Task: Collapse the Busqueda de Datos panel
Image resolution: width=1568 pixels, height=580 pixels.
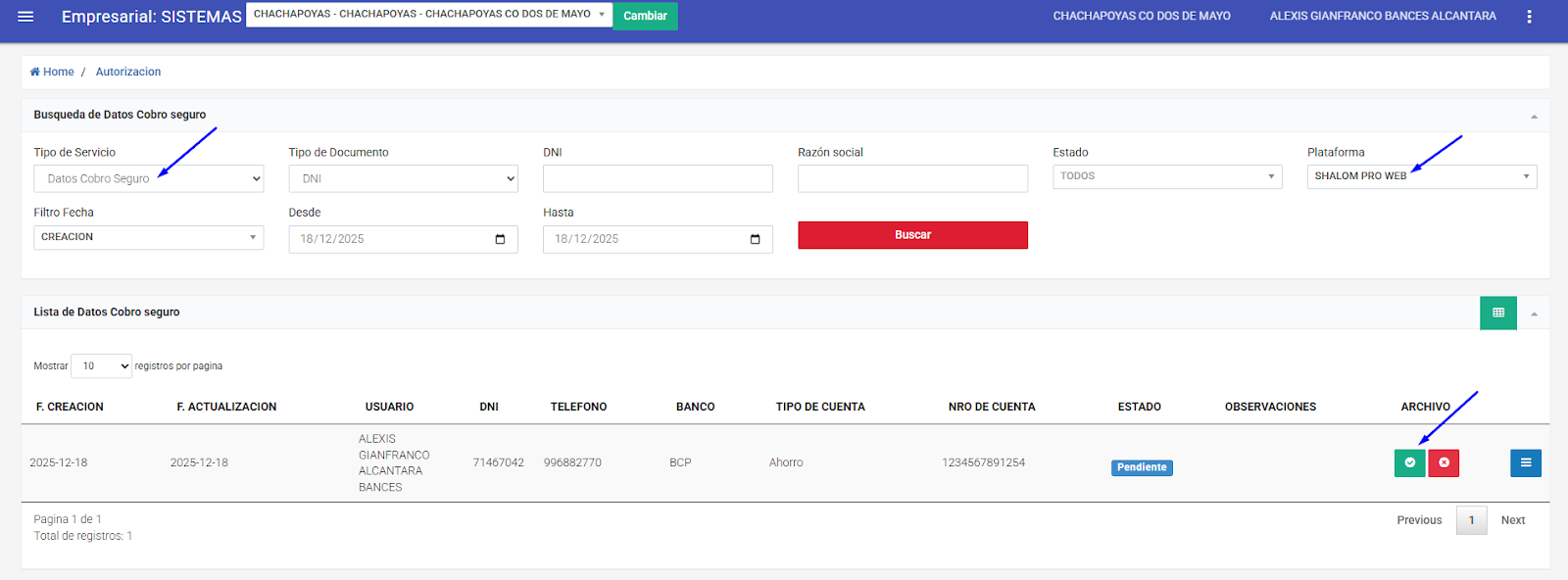Action: coord(1534,117)
